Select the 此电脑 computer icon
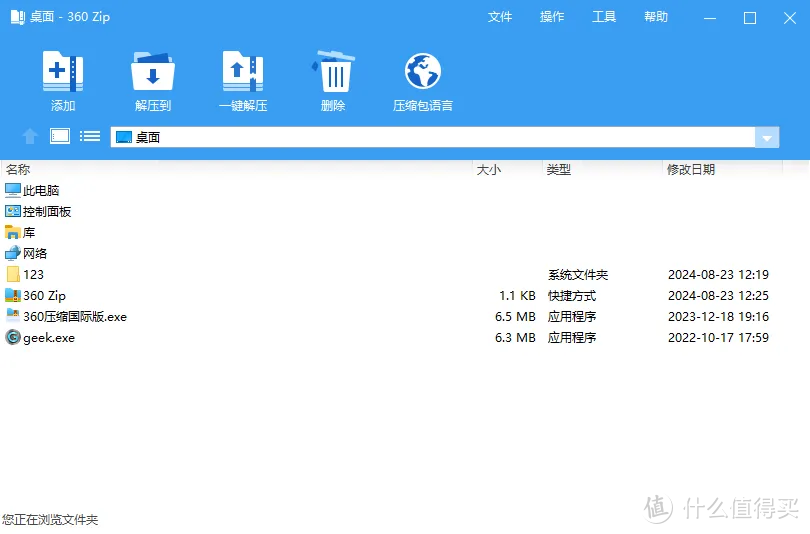810x534 pixels. click(13, 191)
